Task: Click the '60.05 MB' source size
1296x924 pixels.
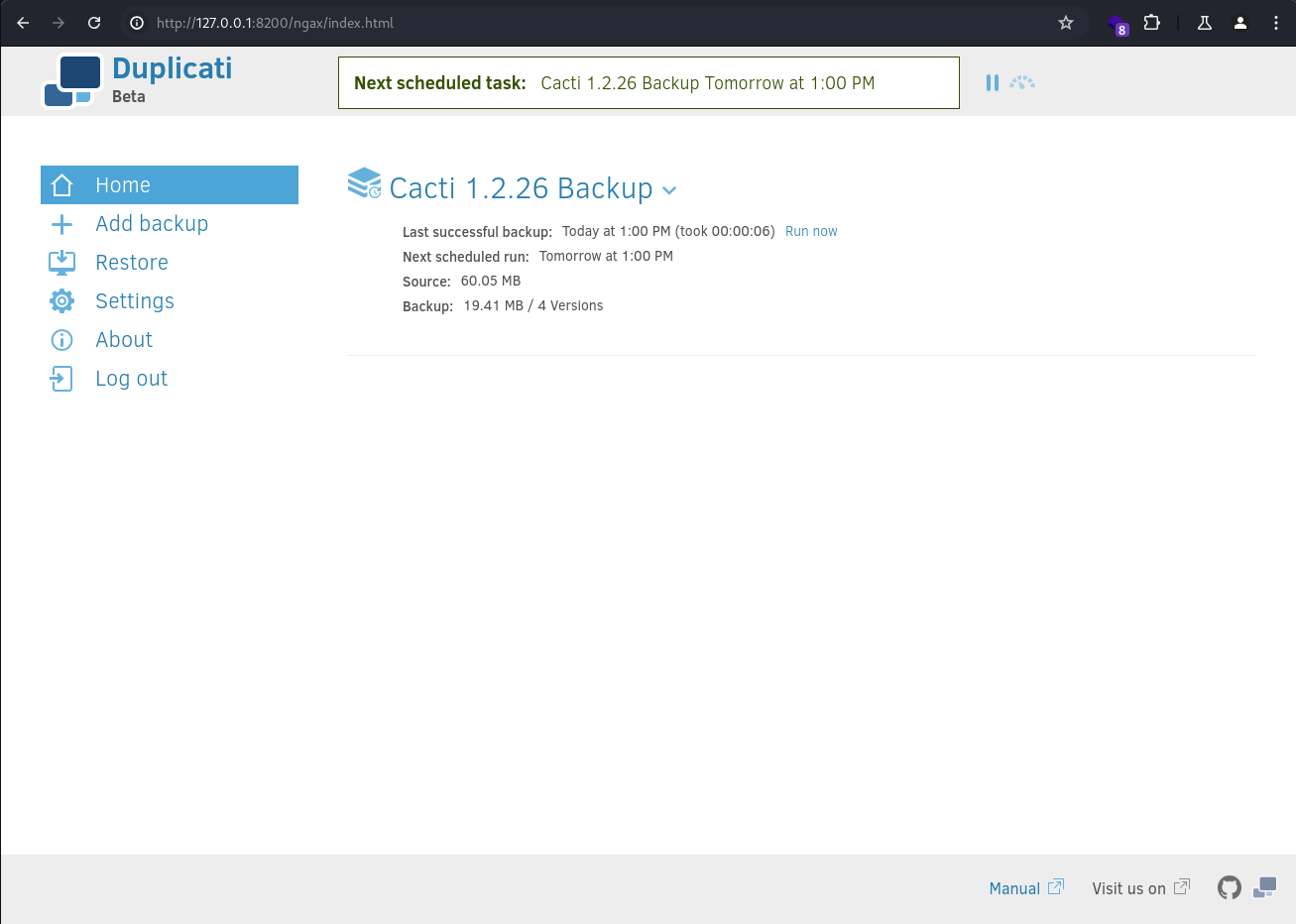Action: [x=491, y=281]
